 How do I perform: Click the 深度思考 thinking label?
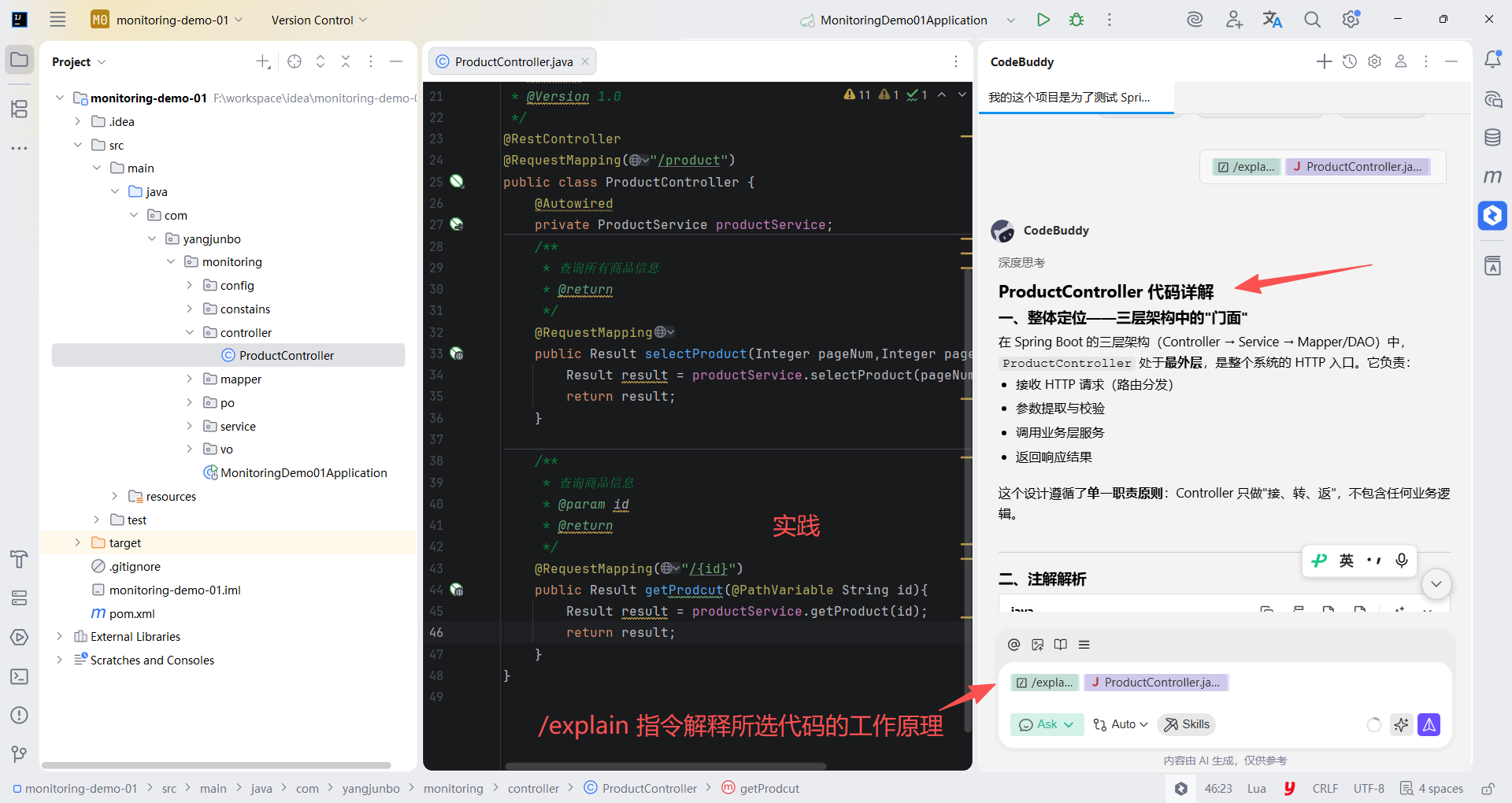(1021, 262)
